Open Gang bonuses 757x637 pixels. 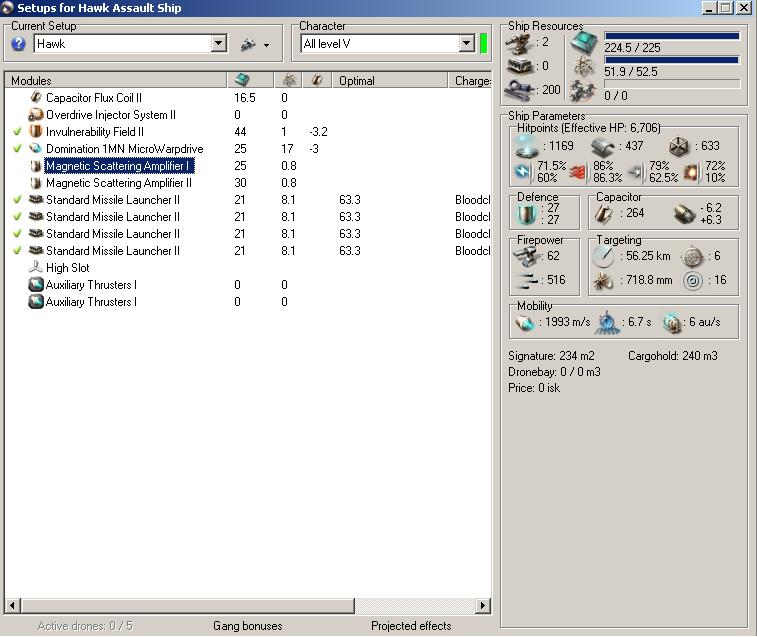point(248,626)
